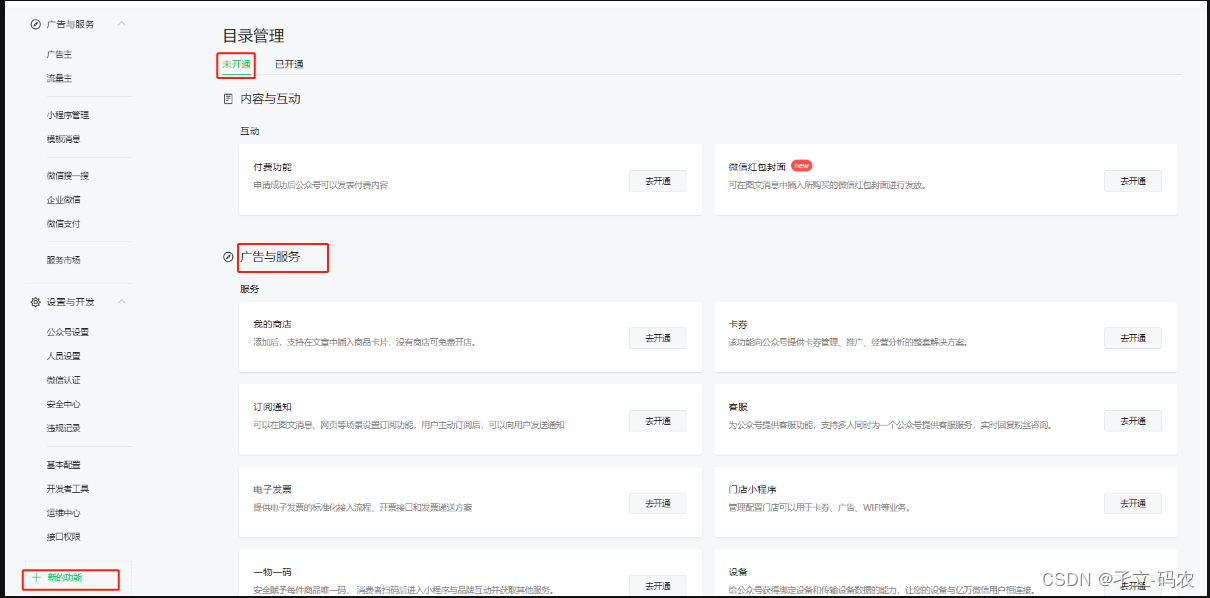
Task: Click the 一物一码 card title
Action: pyautogui.click(x=272, y=573)
